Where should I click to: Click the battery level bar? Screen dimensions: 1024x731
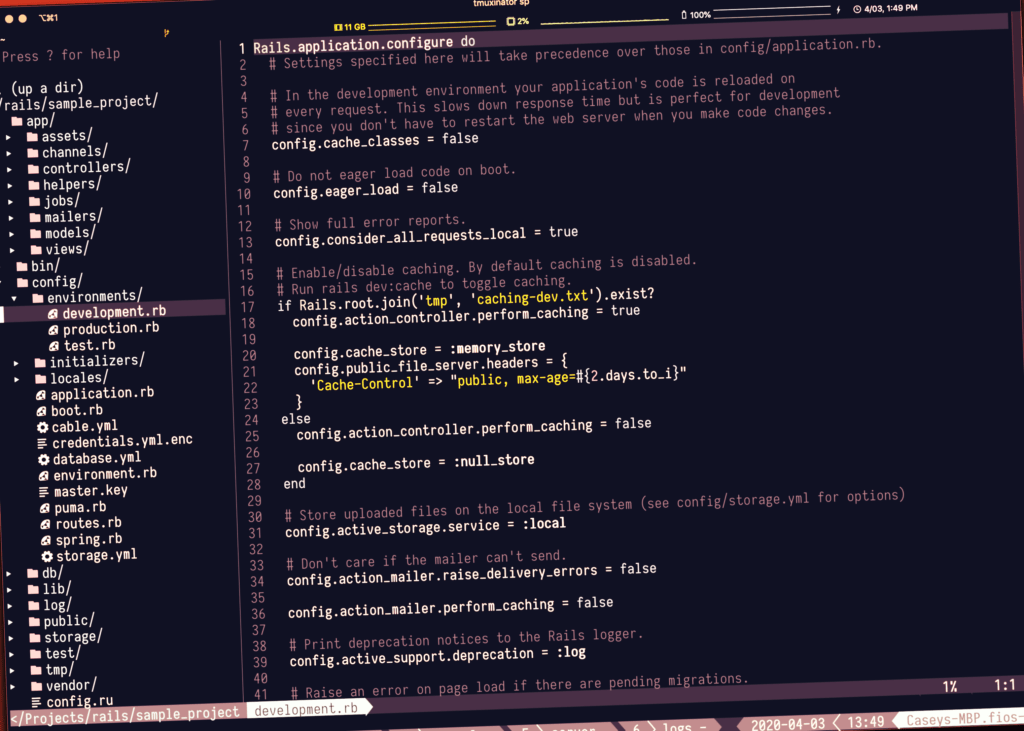click(773, 12)
